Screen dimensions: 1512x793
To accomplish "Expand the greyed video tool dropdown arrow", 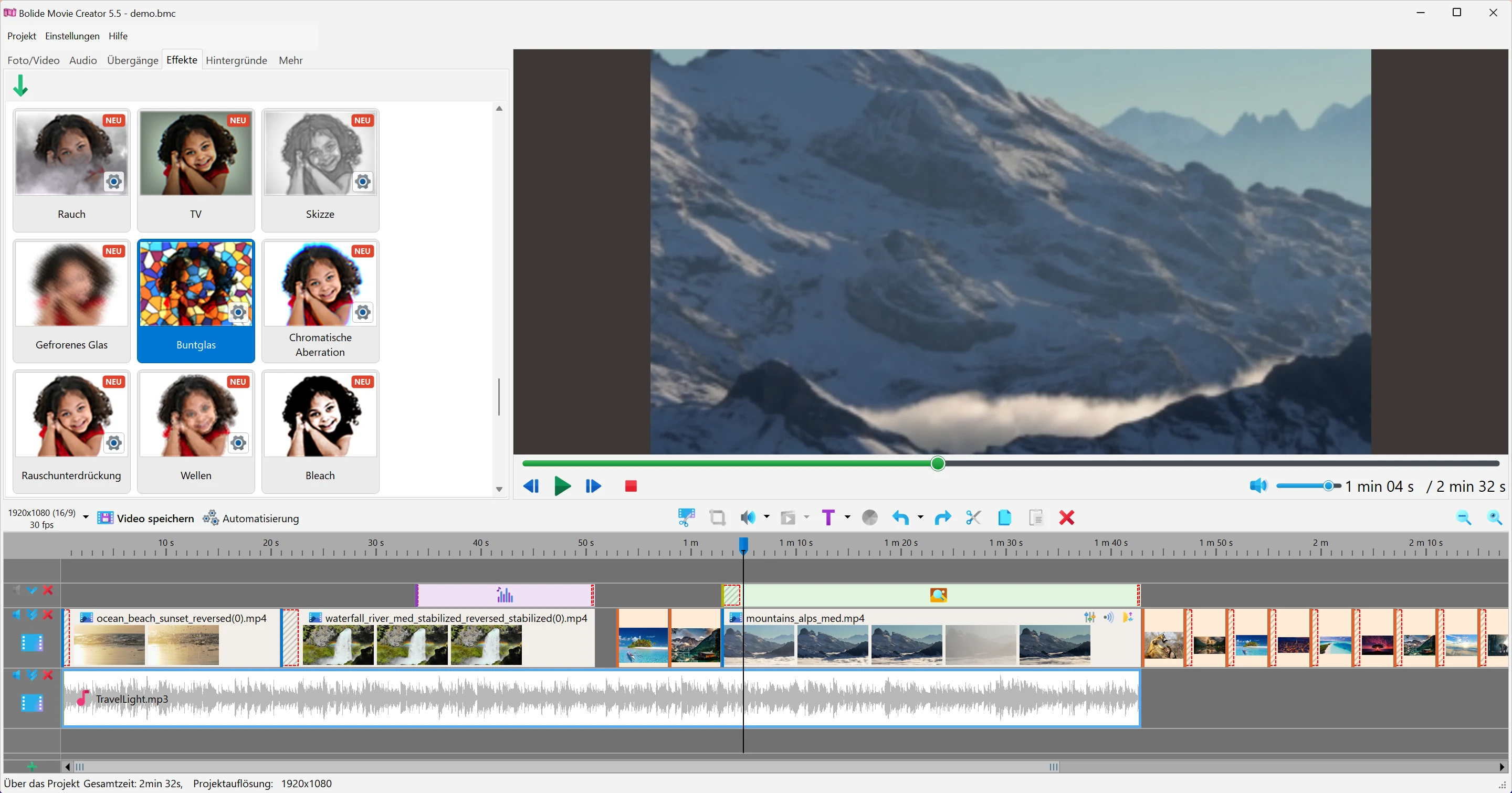I will tap(806, 517).
